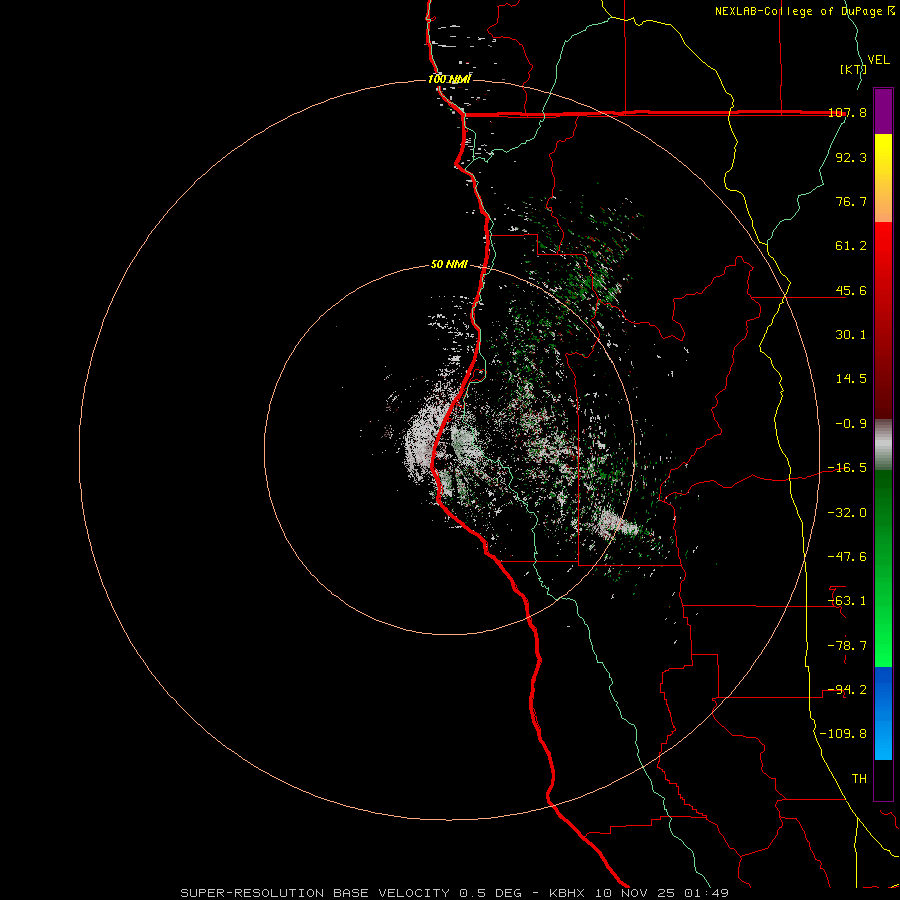Click the 100 NMI range ring label

click(449, 79)
